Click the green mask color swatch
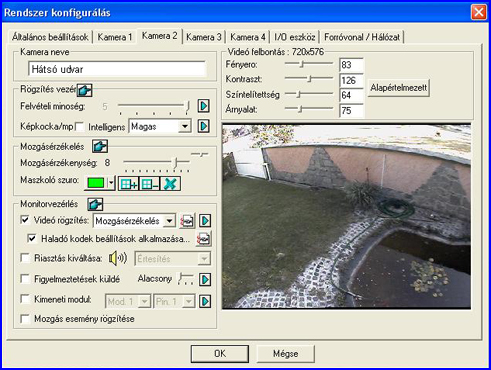This screenshot has height=370, width=491. coord(96,184)
